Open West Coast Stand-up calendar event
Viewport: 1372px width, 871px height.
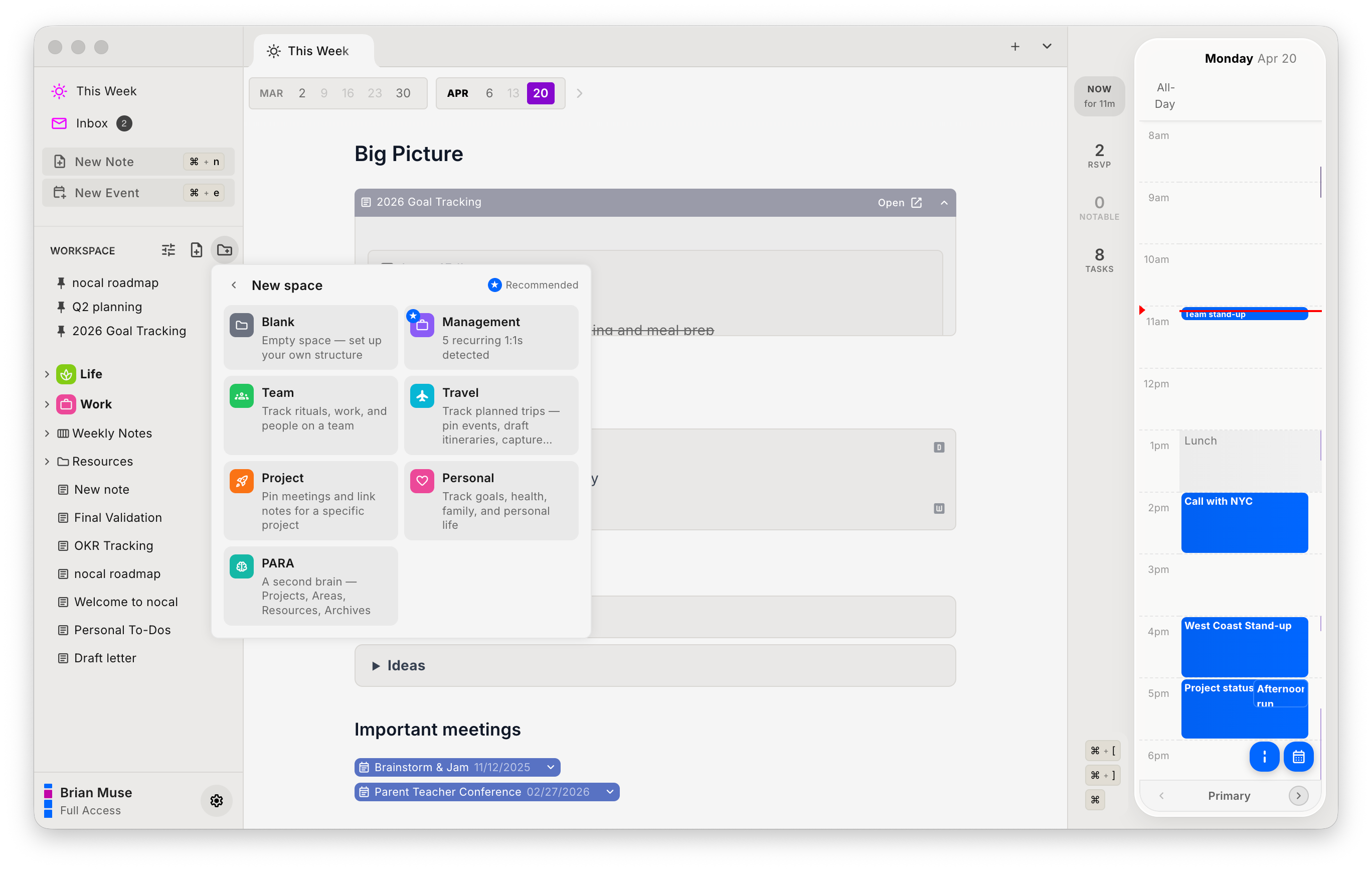[1244, 647]
